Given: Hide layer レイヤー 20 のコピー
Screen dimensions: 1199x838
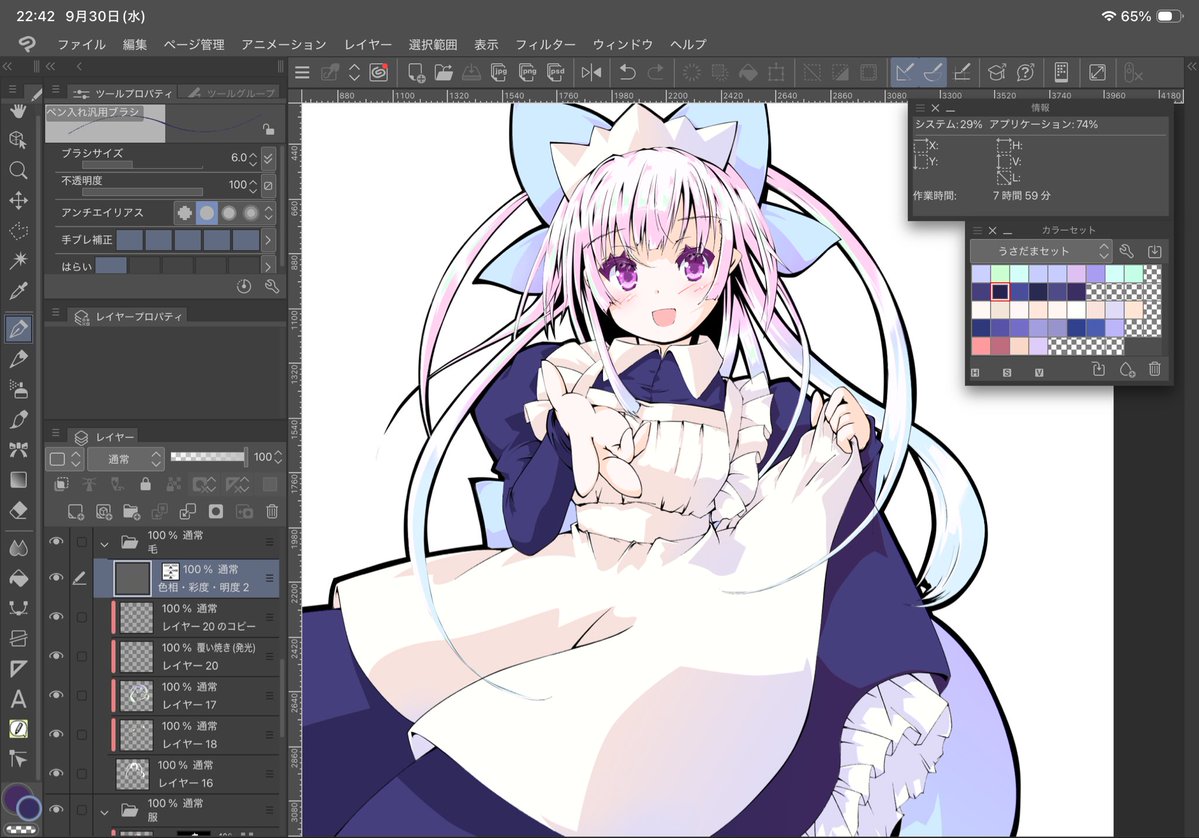Looking at the screenshot, I should 56,616.
